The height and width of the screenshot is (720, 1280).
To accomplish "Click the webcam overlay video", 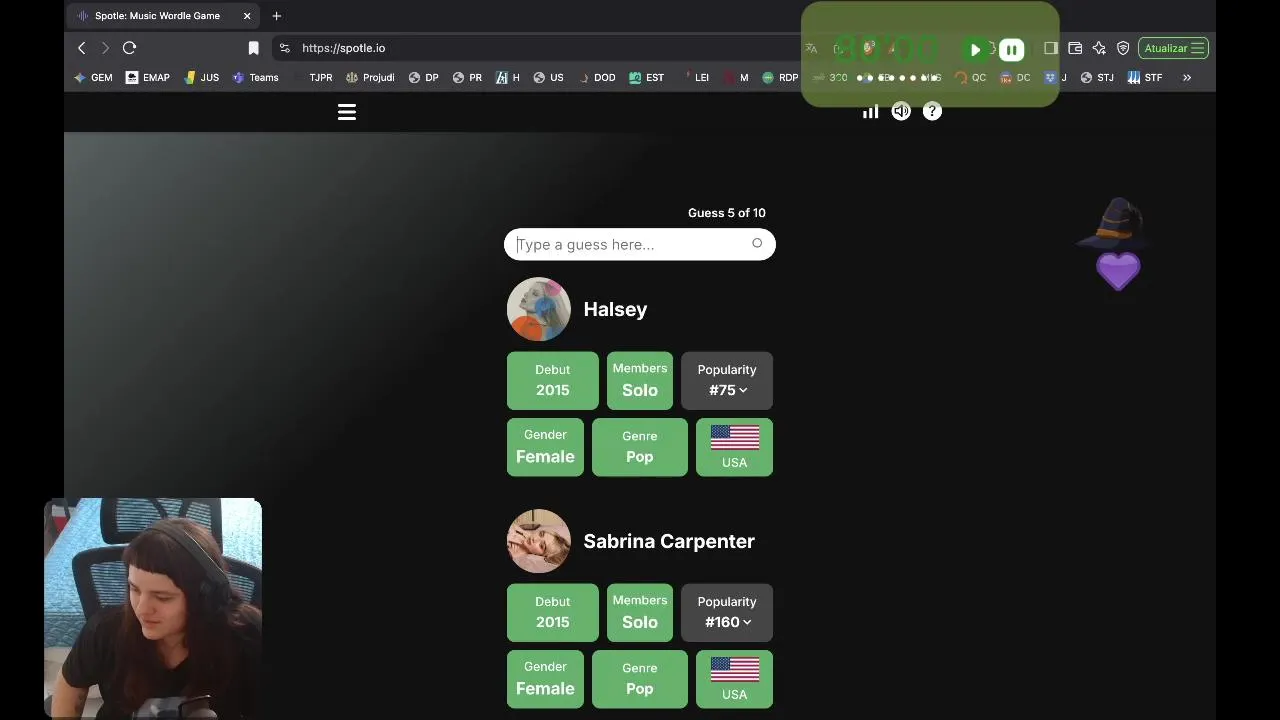I will point(153,608).
